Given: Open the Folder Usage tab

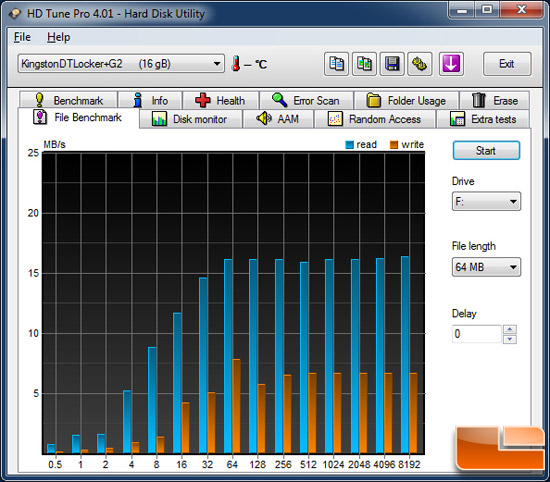Looking at the screenshot, I should coord(407,100).
